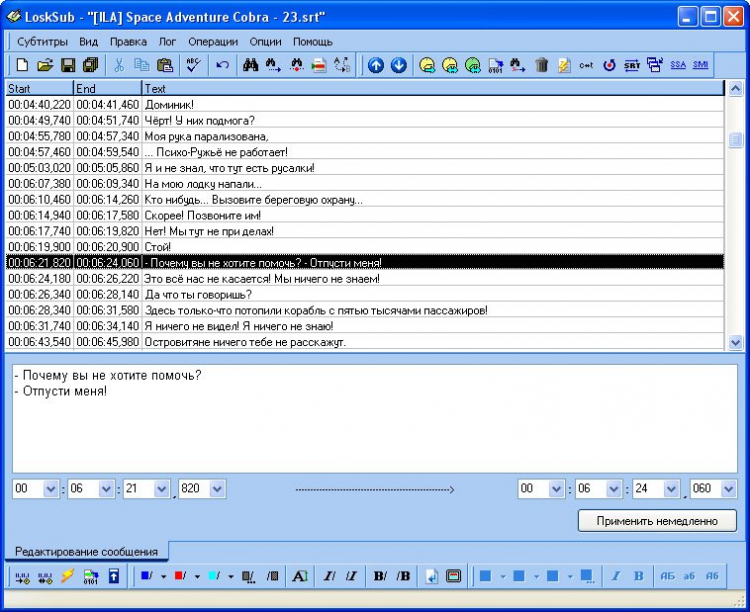Open the Лог menu
Viewport: 750px width, 612px height.
pyautogui.click(x=167, y=42)
